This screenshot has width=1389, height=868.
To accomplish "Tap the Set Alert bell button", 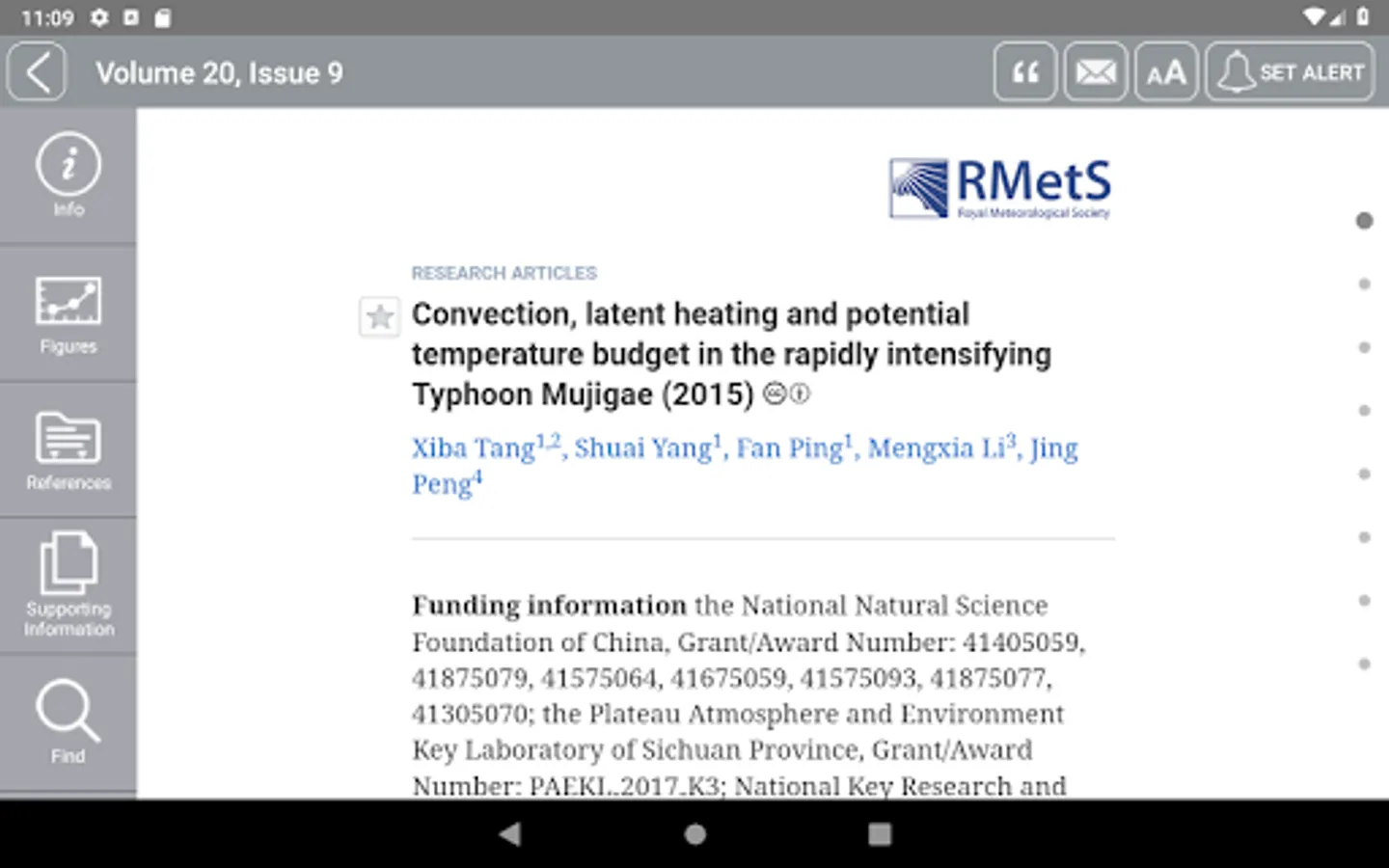I will tap(1290, 72).
